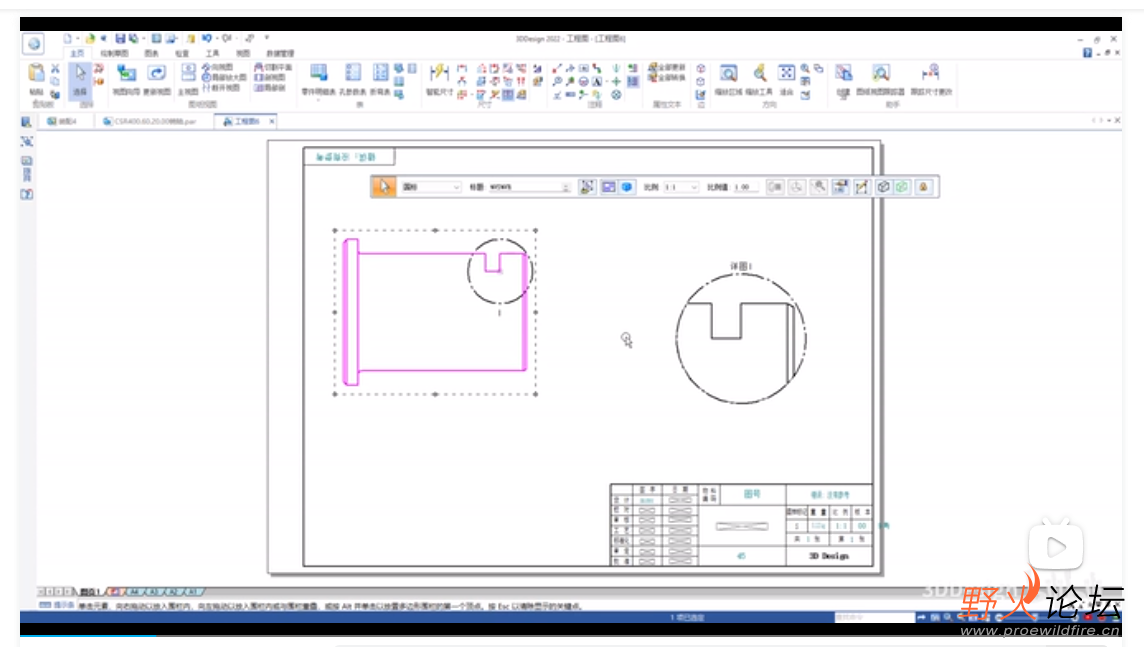Click the command search field in status bar
The image size is (1144, 647).
coord(874,618)
